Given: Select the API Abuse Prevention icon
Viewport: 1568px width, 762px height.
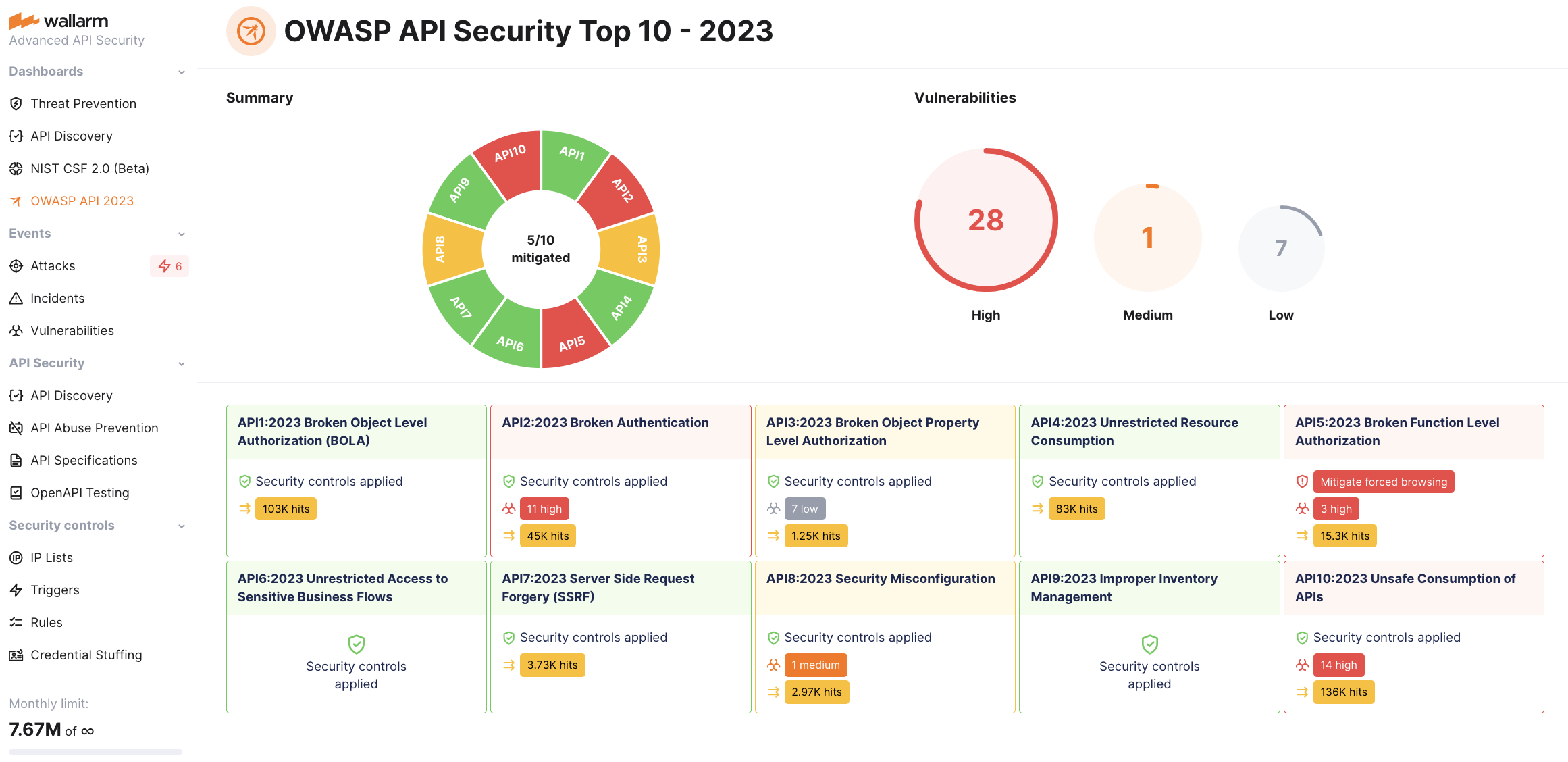Looking at the screenshot, I should [x=16, y=428].
